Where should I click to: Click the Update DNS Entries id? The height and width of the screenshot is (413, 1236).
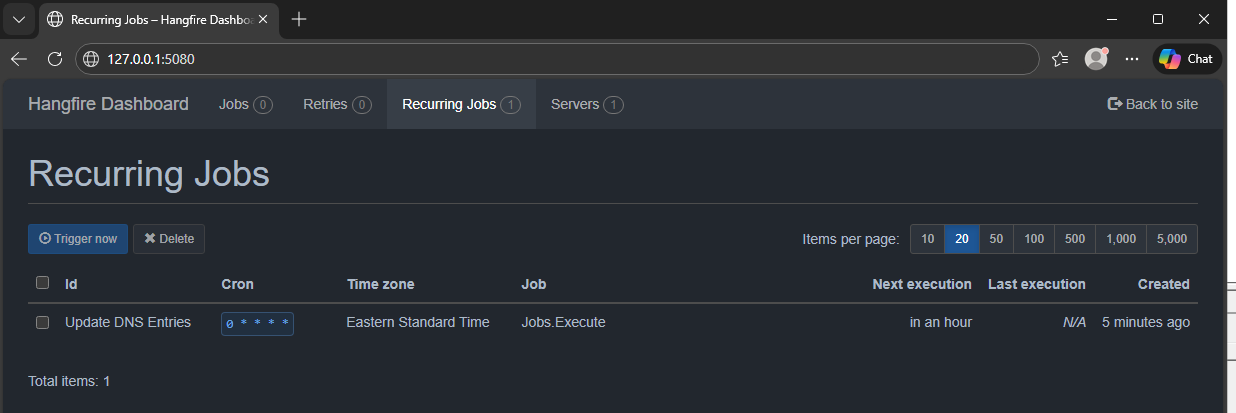(128, 322)
